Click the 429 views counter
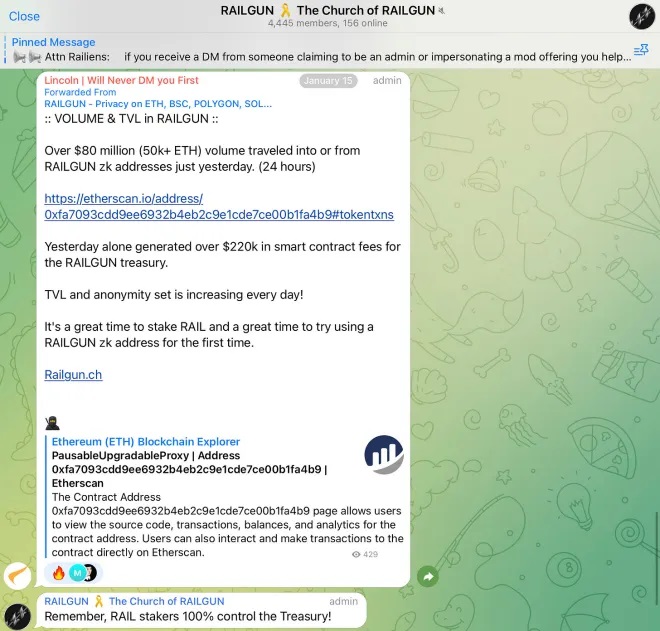Image resolution: width=660 pixels, height=631 pixels. pyautogui.click(x=365, y=554)
